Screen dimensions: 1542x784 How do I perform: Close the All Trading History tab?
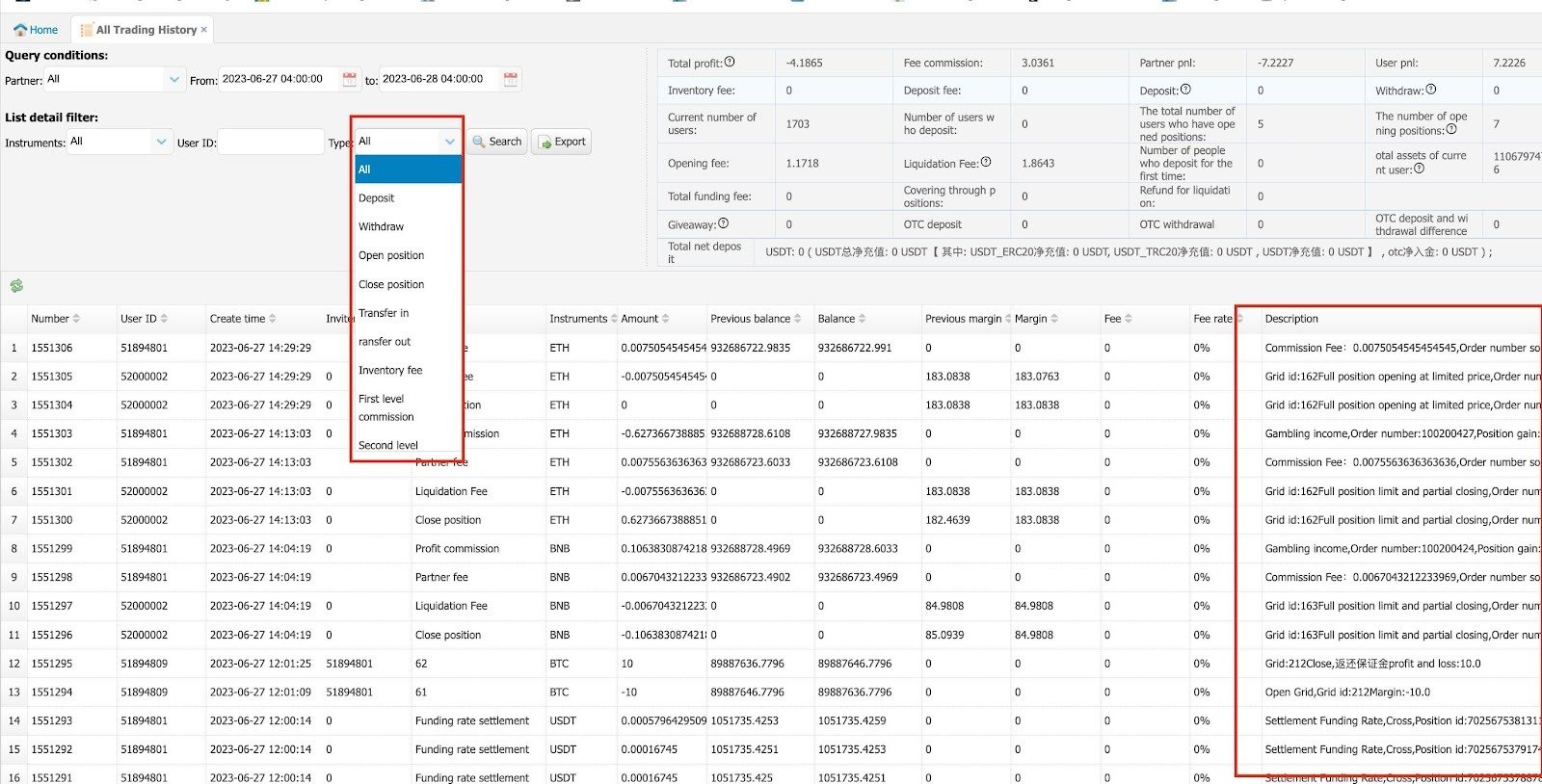(204, 30)
